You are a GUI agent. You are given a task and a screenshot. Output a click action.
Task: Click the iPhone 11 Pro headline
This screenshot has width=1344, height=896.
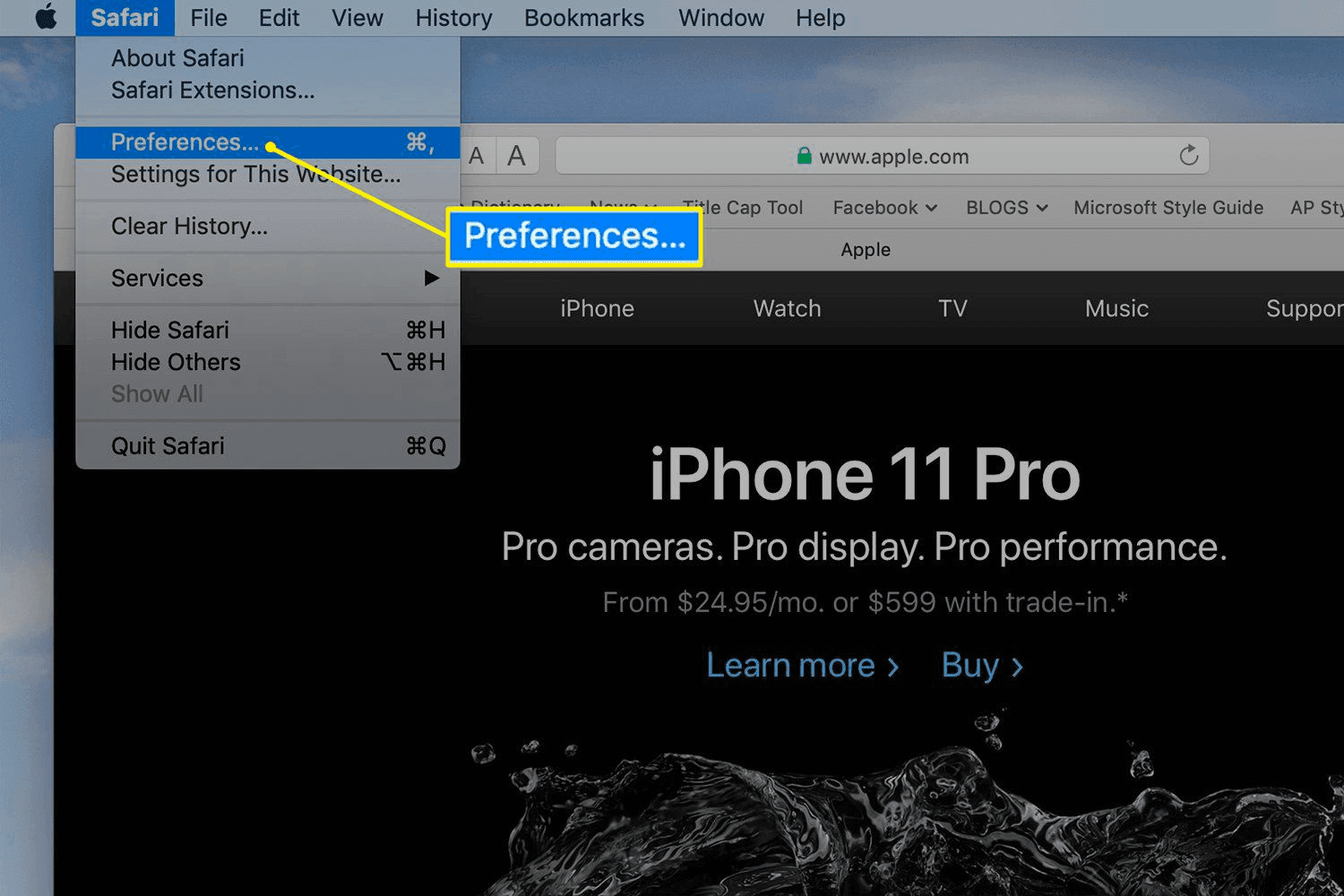click(865, 475)
